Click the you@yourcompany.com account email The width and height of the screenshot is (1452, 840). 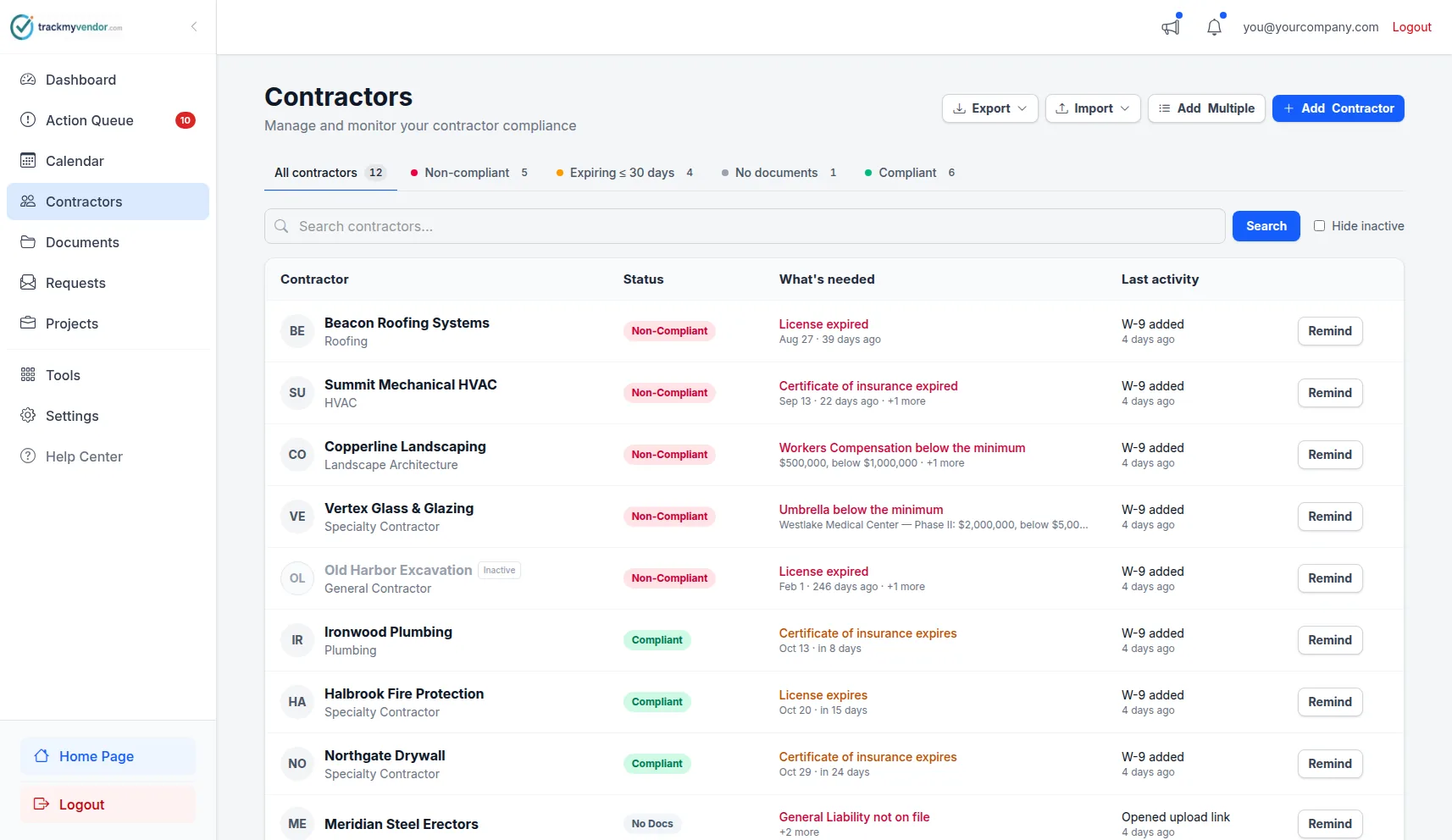coord(1311,27)
